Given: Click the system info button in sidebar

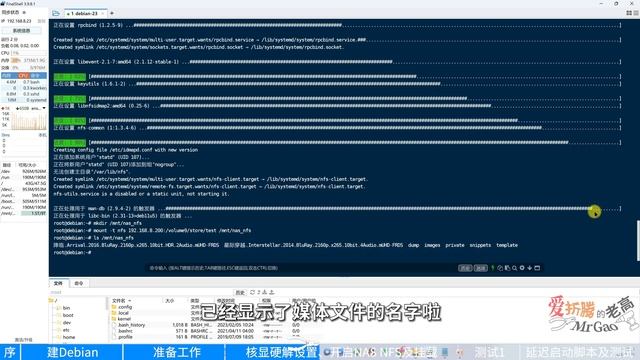Looking at the screenshot, I should pos(21,31).
